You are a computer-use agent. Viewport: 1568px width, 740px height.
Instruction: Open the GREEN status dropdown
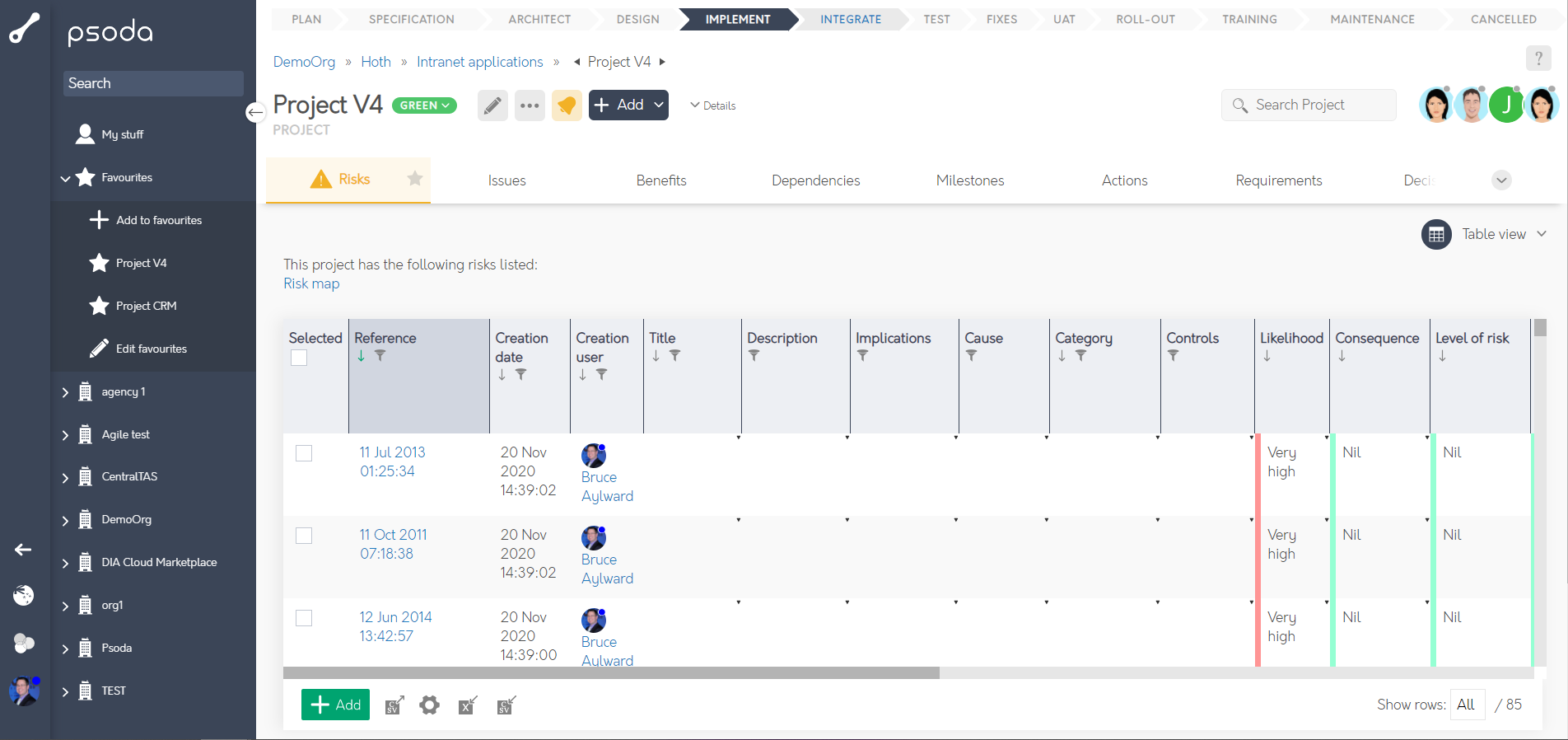(424, 105)
